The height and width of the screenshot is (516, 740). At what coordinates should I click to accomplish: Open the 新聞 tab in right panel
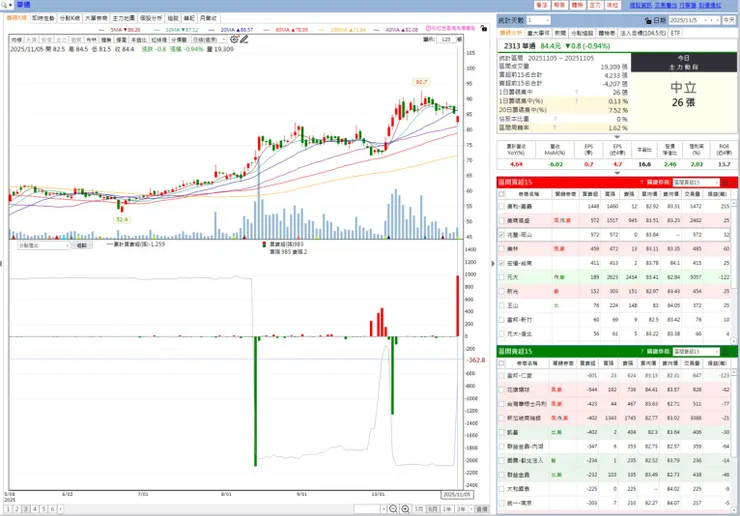pos(560,33)
